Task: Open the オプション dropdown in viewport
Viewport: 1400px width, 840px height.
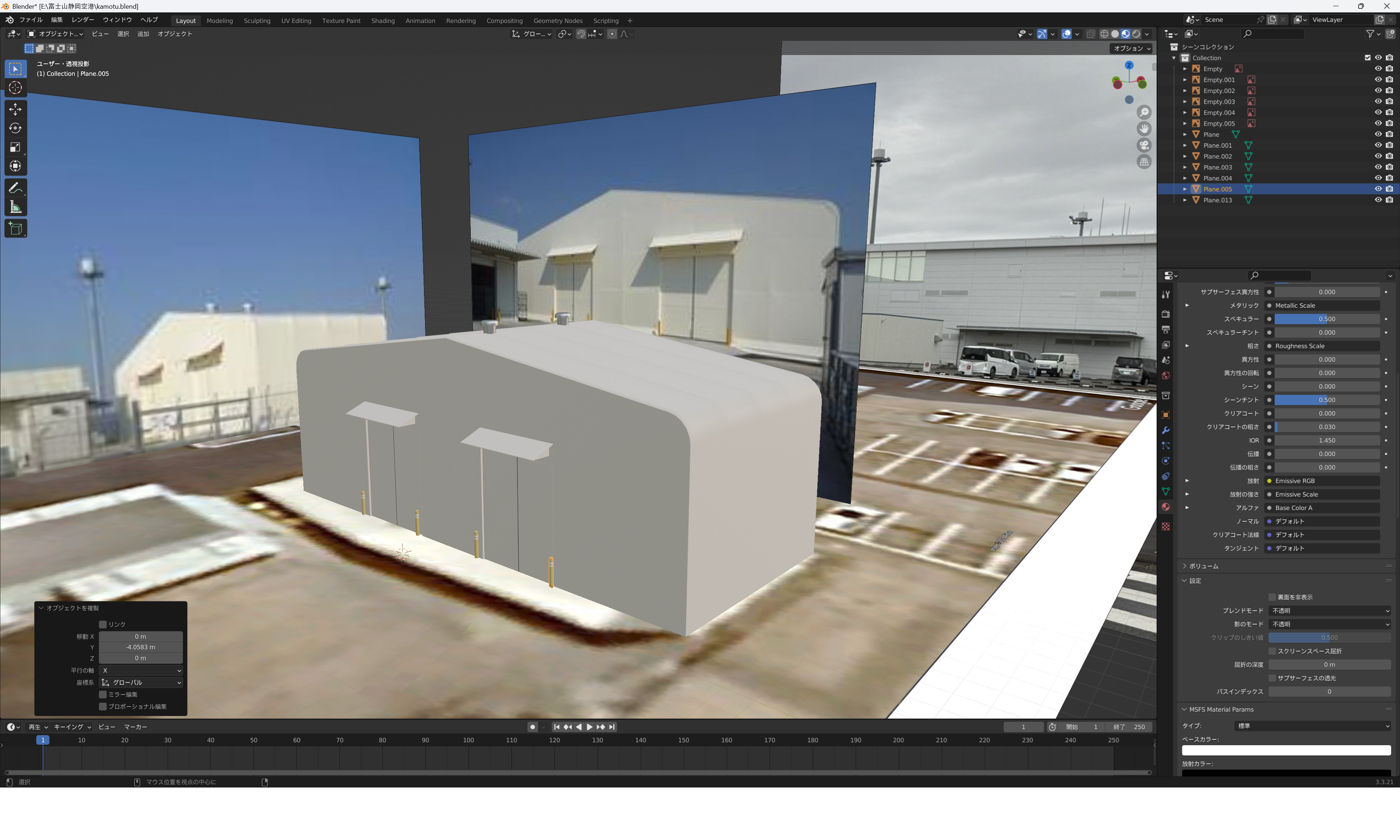Action: 1132,49
